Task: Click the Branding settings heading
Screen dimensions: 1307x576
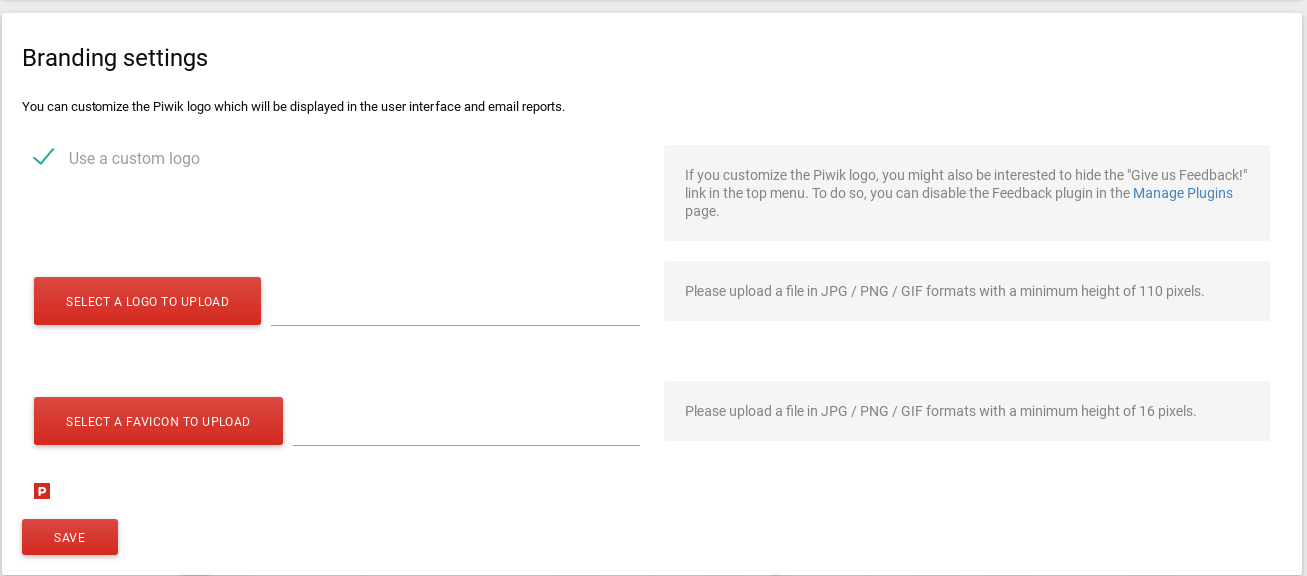Action: pyautogui.click(x=115, y=58)
